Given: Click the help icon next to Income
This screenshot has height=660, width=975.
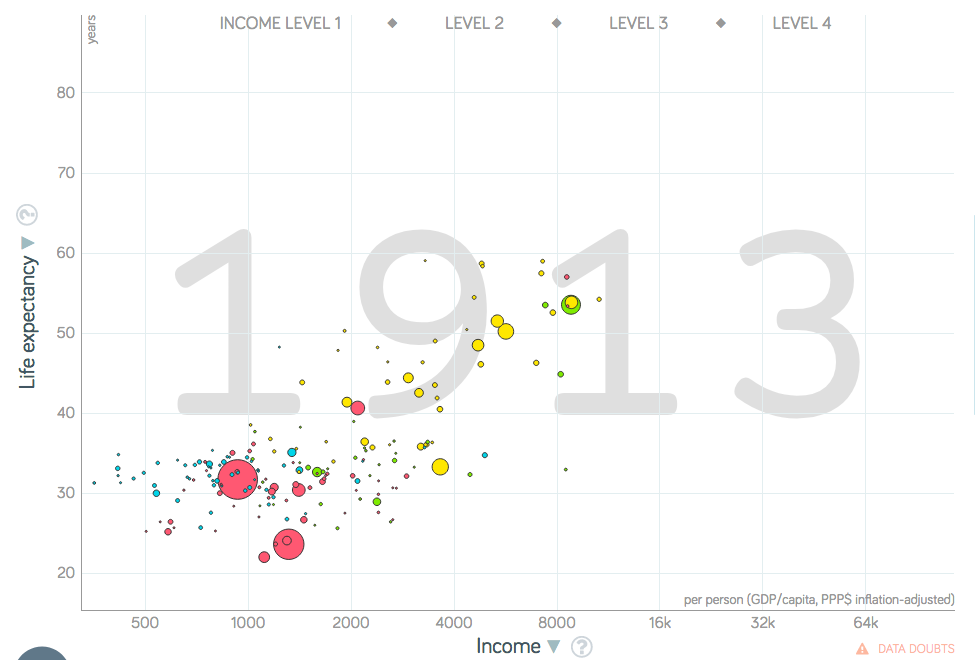Looking at the screenshot, I should [581, 647].
